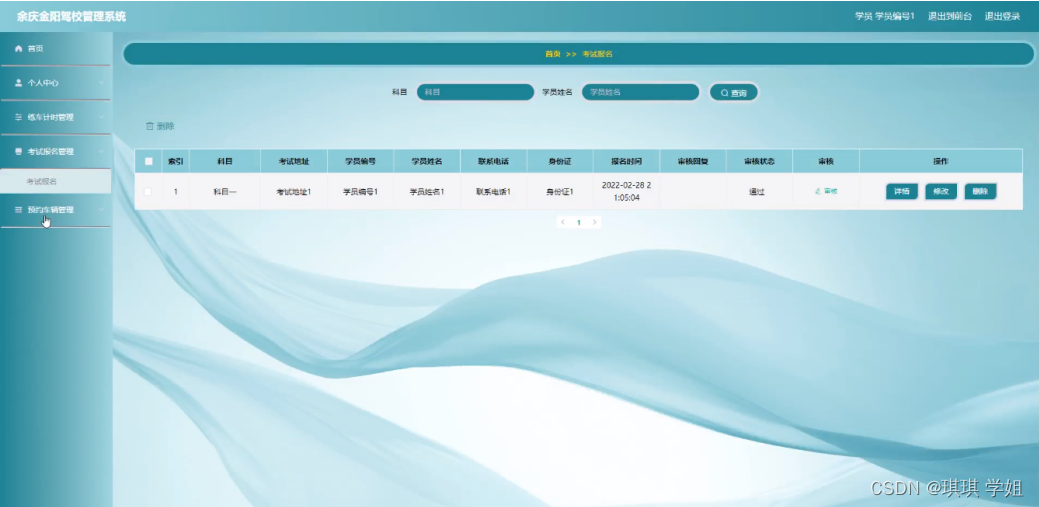Click the icon beside 考试报名管理

19,152
